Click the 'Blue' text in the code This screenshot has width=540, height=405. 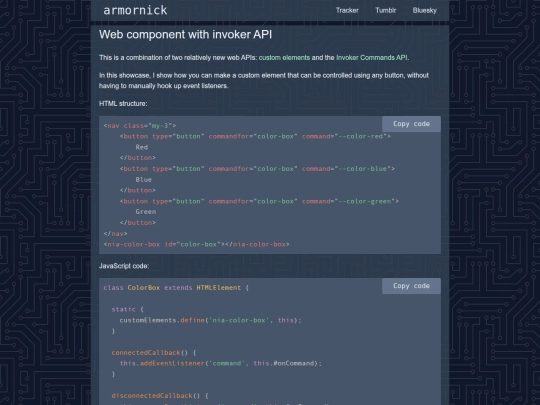coord(144,180)
